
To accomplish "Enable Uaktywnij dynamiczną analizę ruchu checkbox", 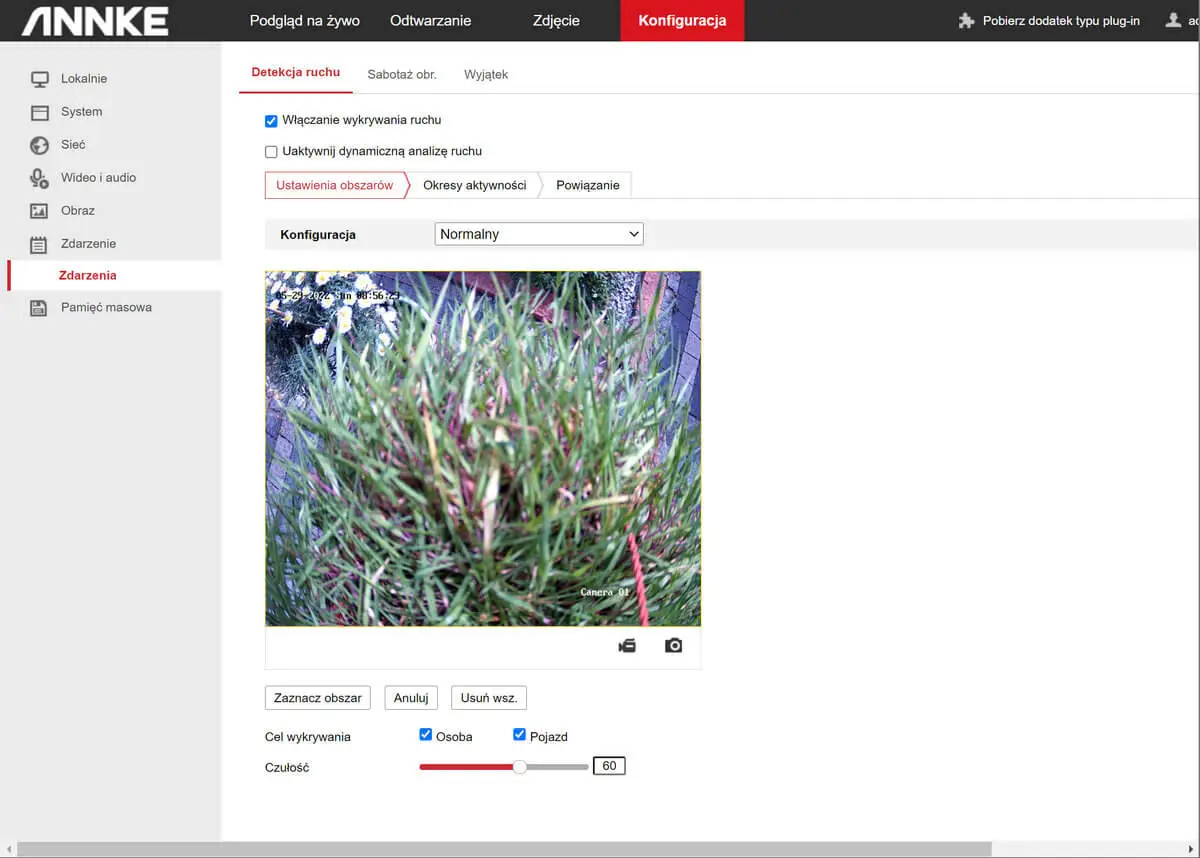I will tap(271, 152).
